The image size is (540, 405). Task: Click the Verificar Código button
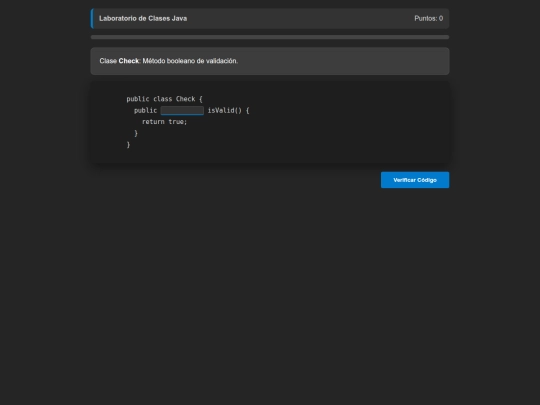415,180
